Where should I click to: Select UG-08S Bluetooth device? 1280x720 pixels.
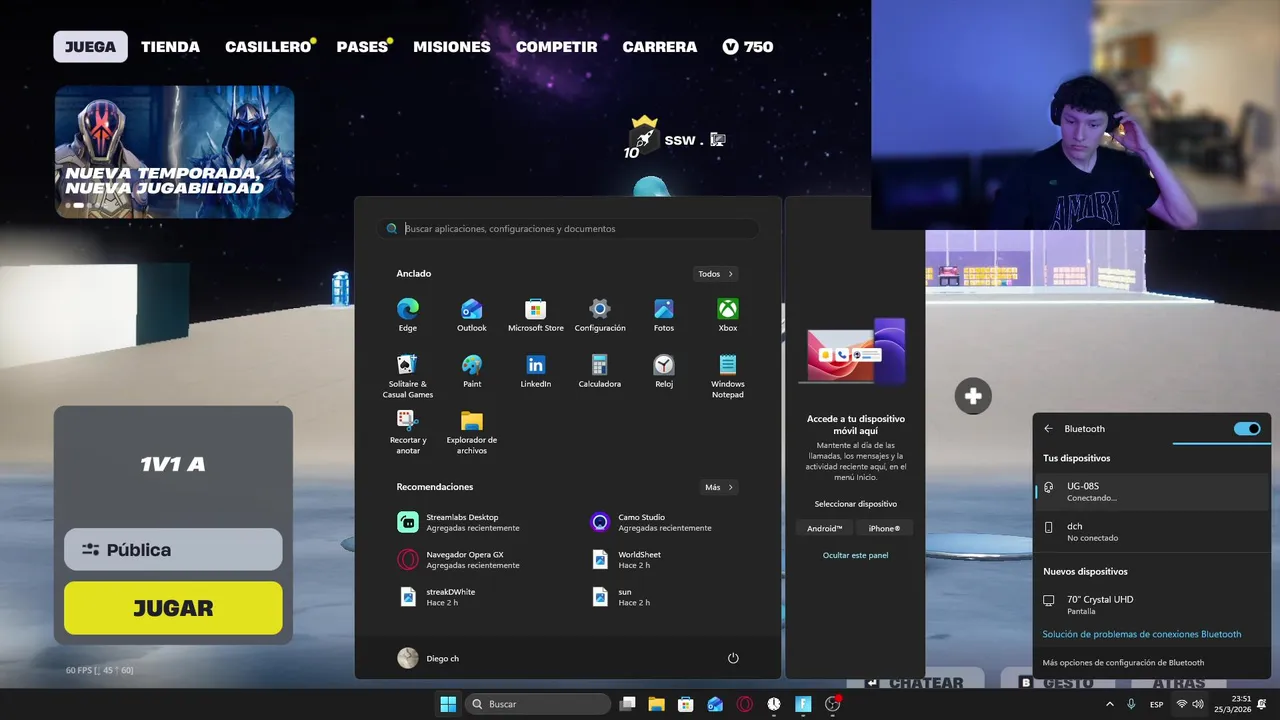1151,492
